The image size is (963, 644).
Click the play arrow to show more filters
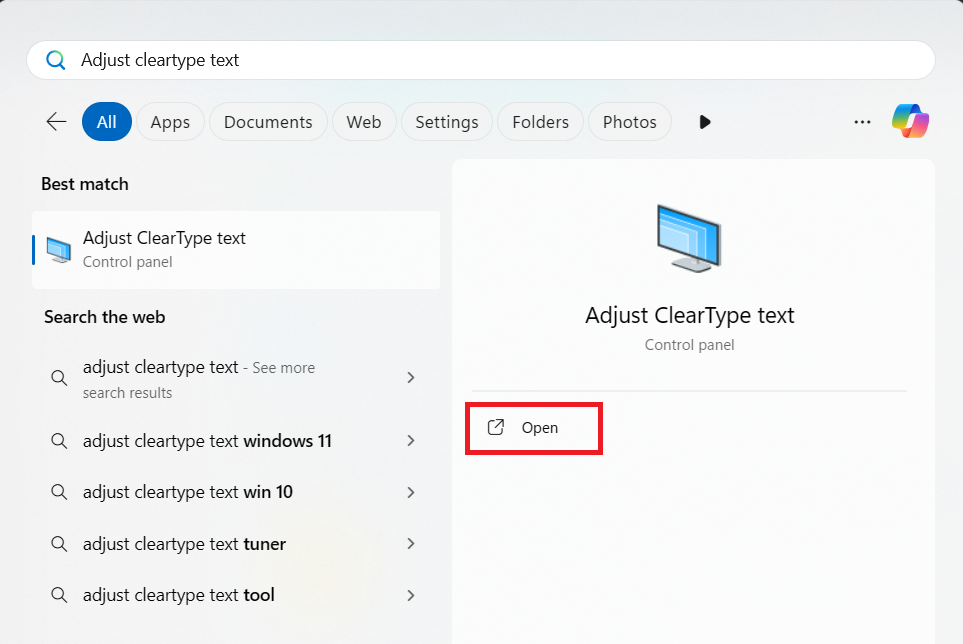pyautogui.click(x=705, y=122)
